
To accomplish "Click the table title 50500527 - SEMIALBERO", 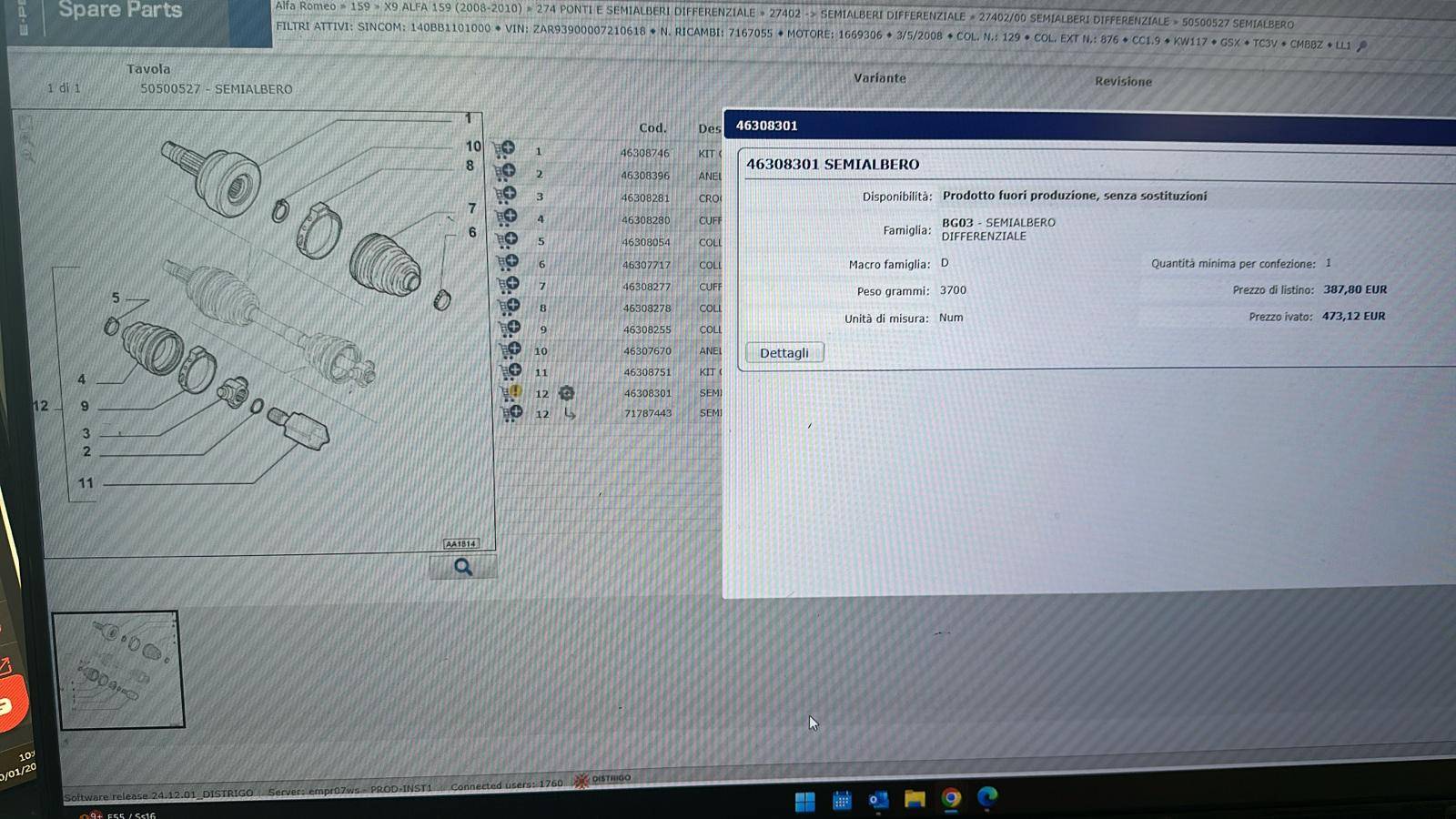I will click(217, 89).
